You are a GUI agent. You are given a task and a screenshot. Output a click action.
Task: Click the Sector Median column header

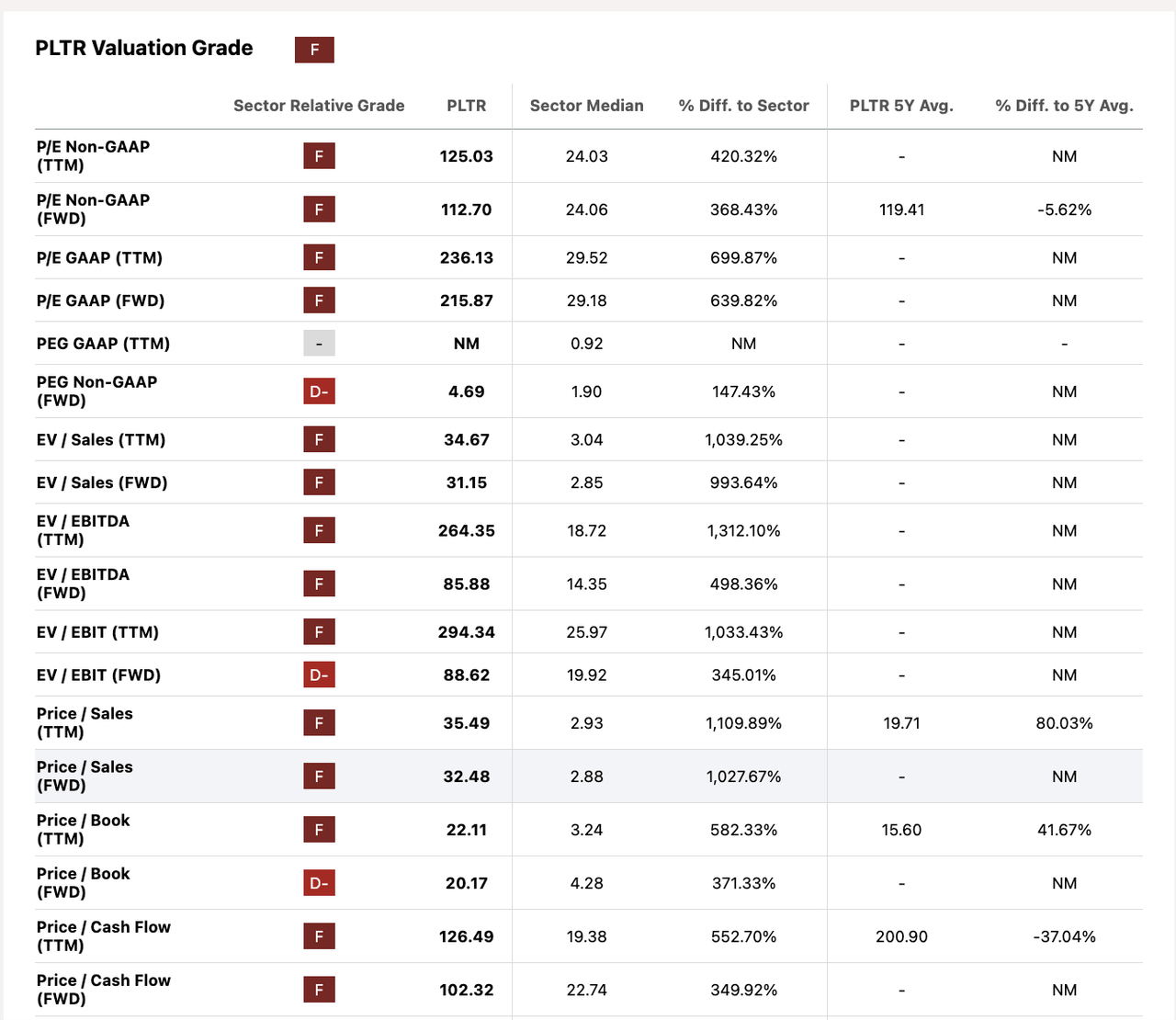pos(587,106)
